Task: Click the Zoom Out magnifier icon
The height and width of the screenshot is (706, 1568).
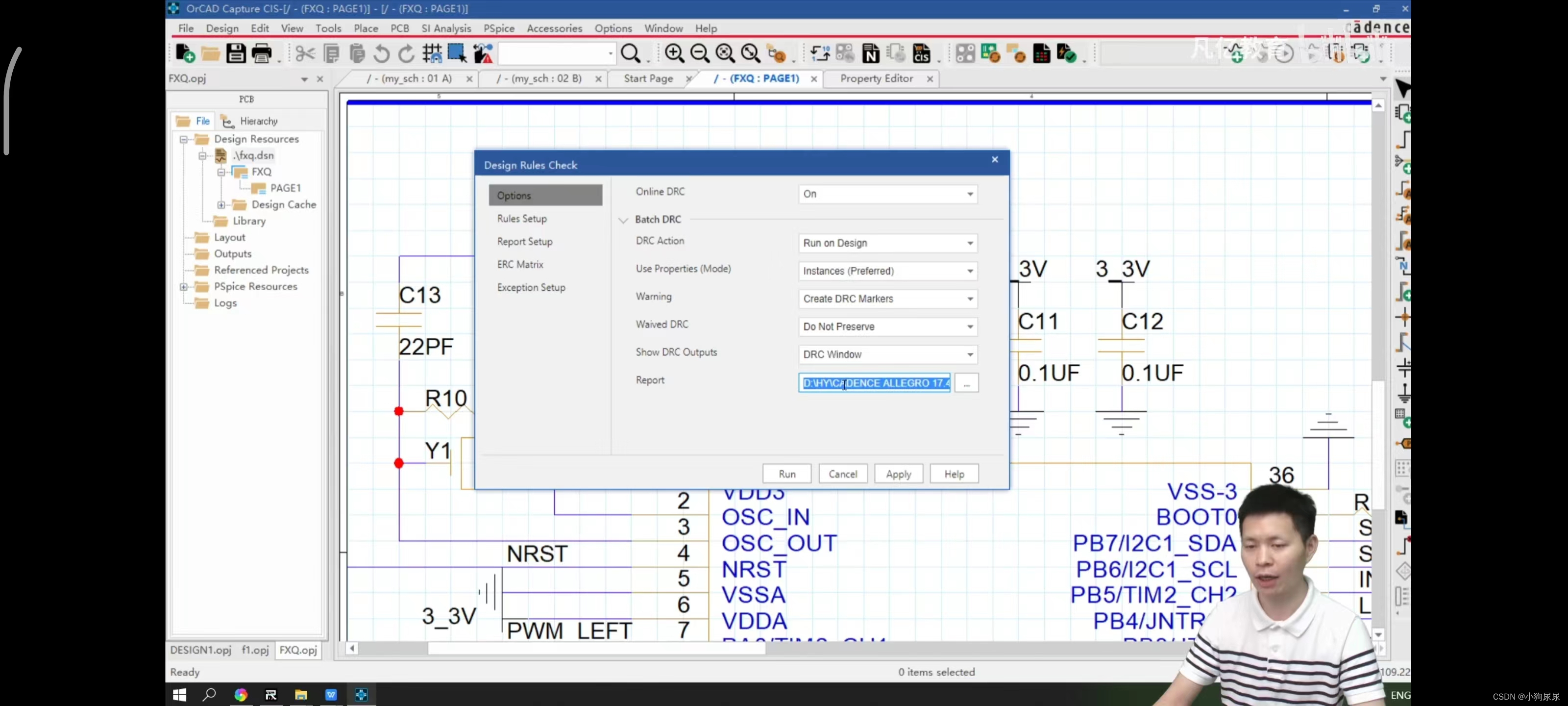Action: 699,53
